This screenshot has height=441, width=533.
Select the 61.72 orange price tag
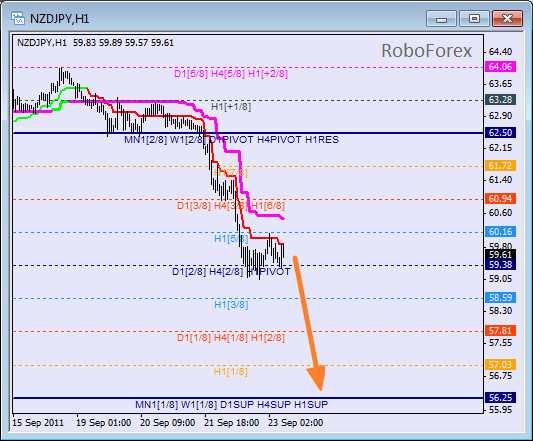500,166
